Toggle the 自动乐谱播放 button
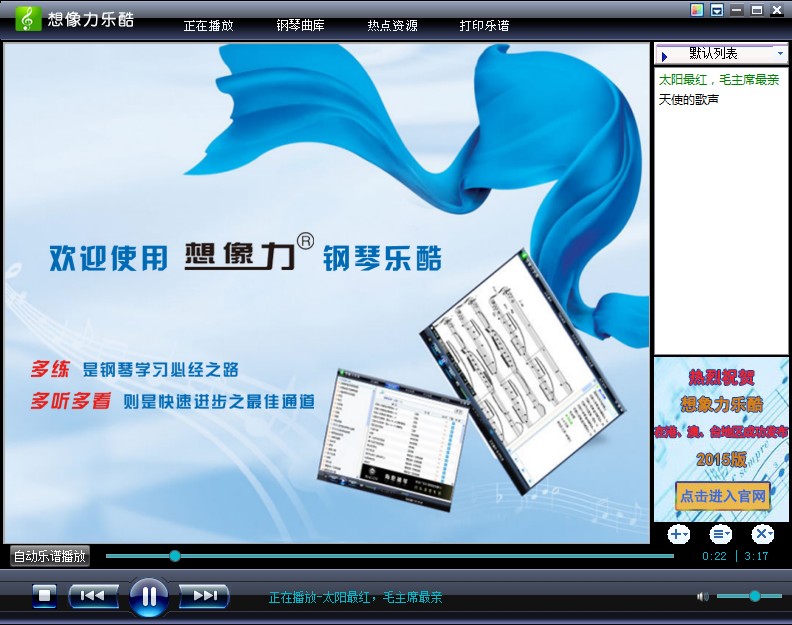The image size is (792, 625). pyautogui.click(x=50, y=556)
